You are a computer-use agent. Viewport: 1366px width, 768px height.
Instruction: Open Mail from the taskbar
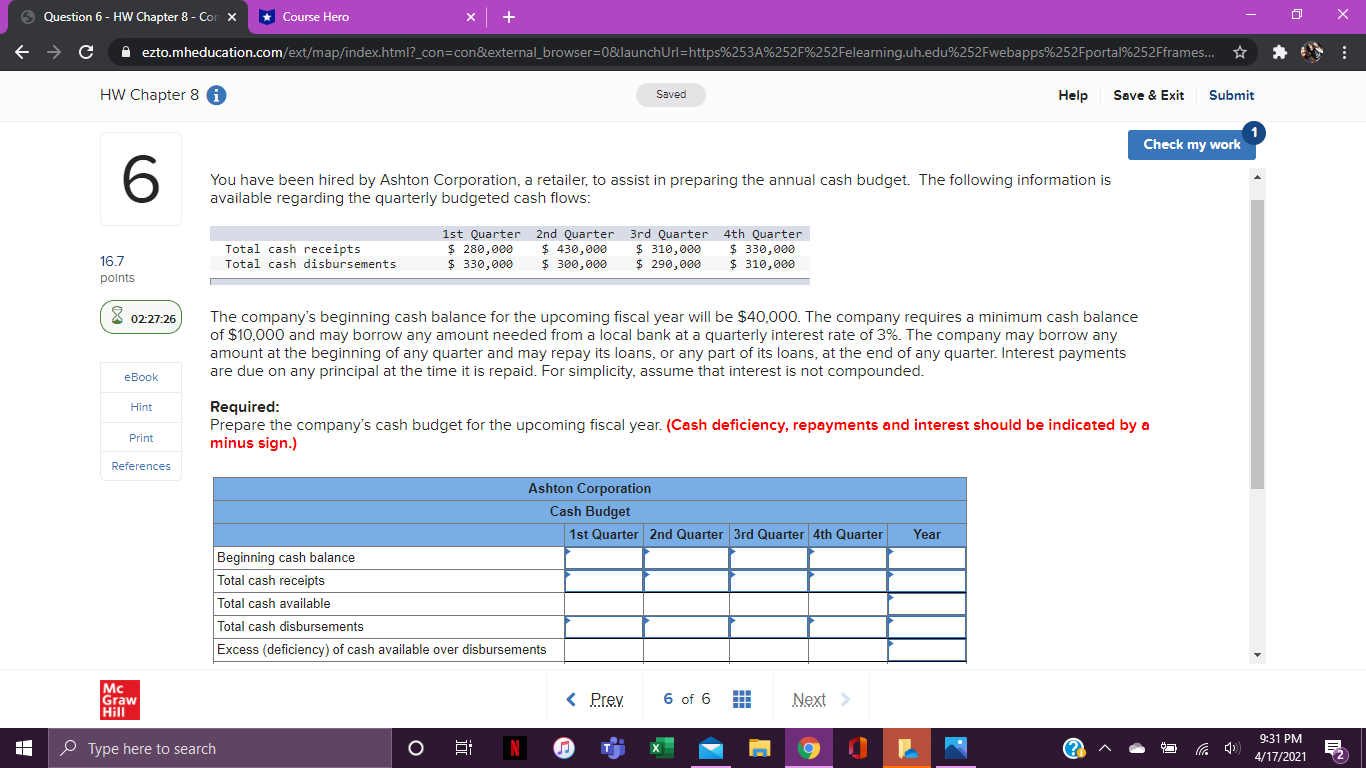coord(710,747)
